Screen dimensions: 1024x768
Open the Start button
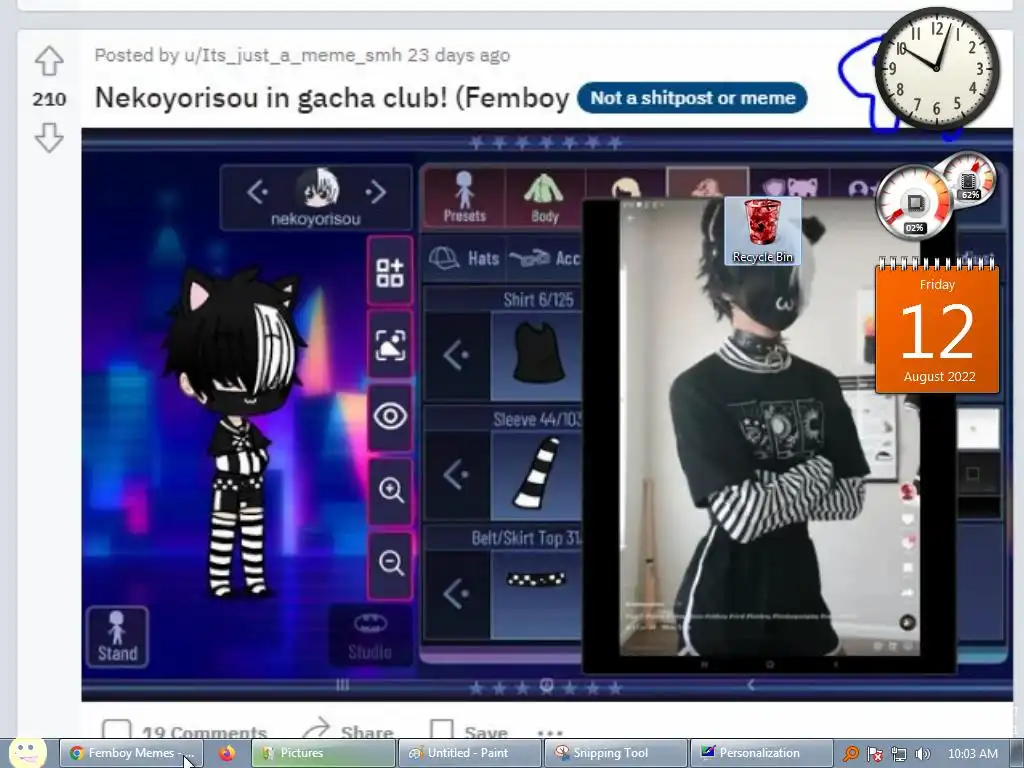(x=27, y=754)
